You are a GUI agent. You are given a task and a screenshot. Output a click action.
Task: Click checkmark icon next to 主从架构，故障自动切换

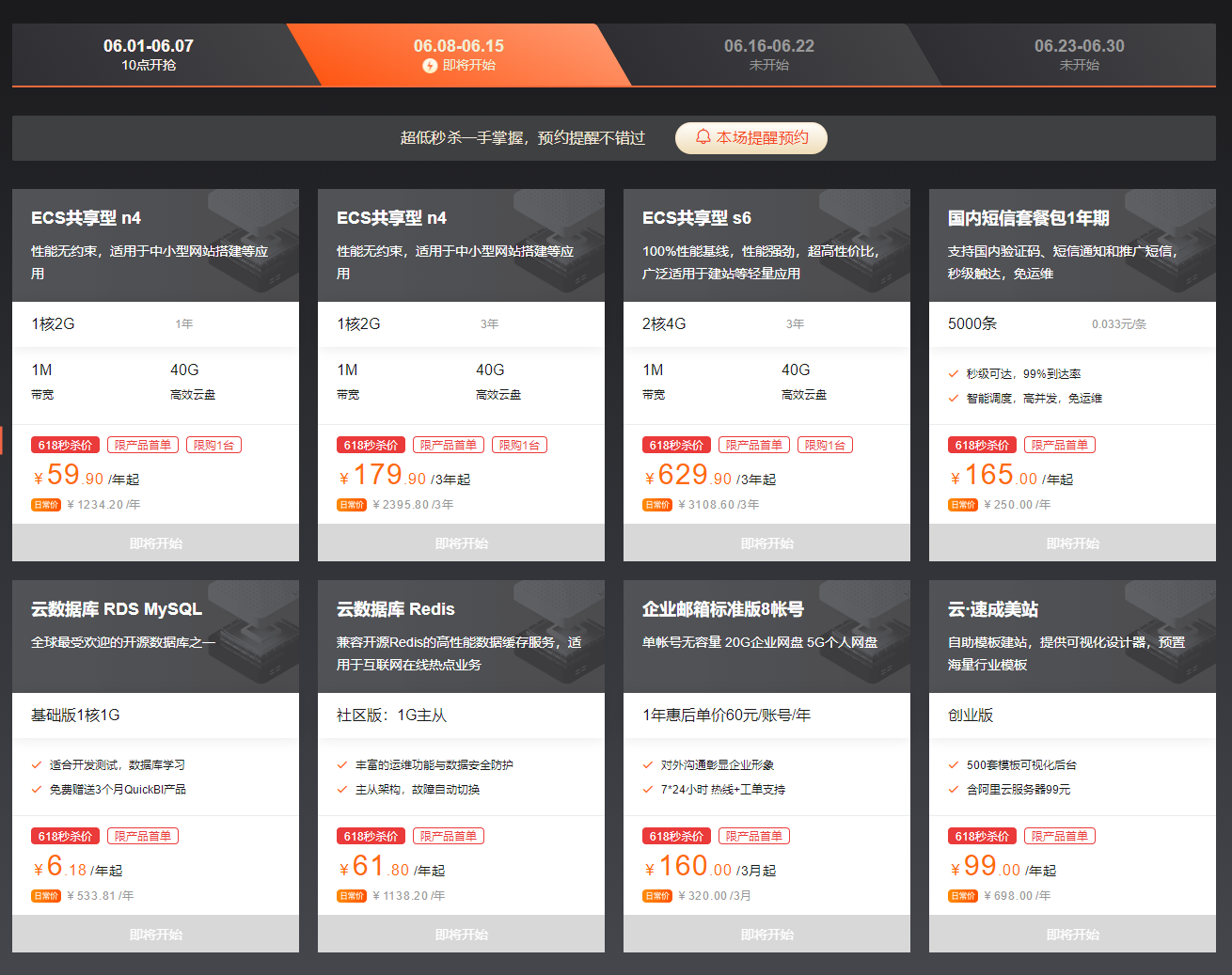pyautogui.click(x=342, y=790)
